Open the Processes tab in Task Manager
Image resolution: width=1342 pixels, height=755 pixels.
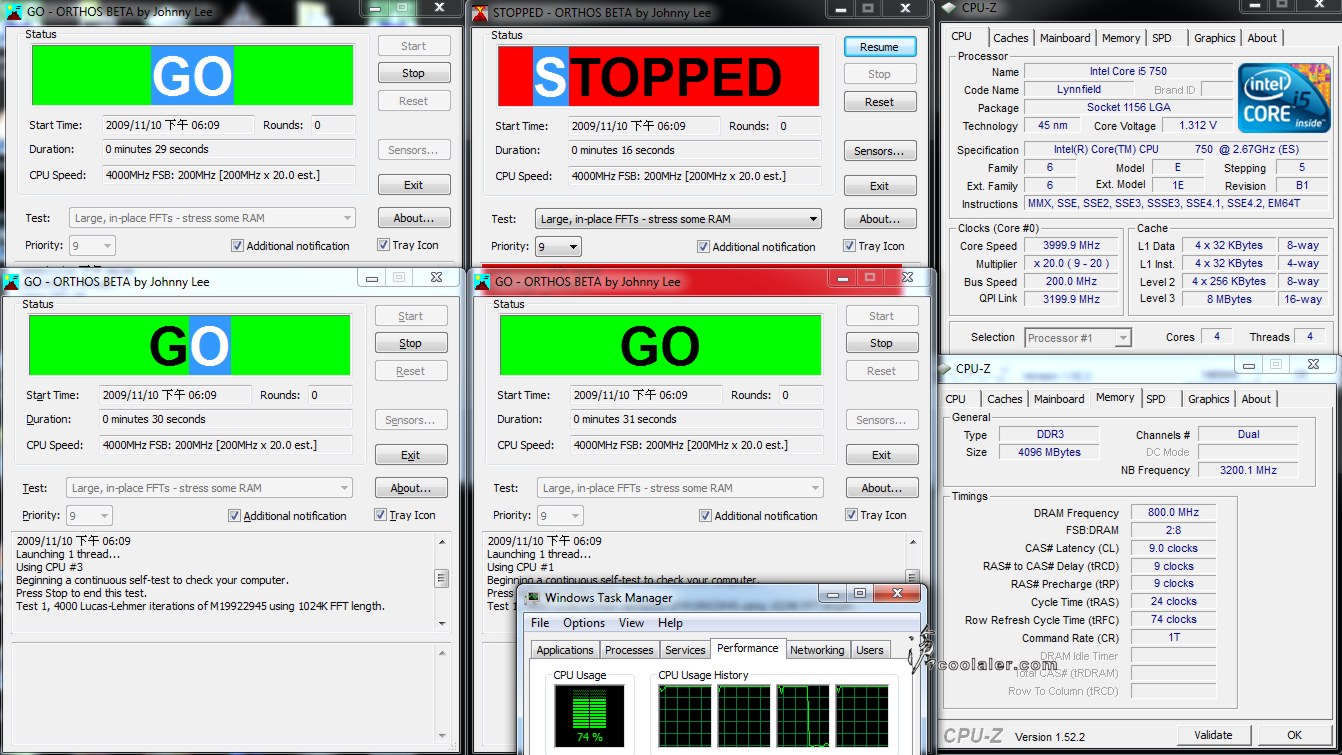click(629, 650)
